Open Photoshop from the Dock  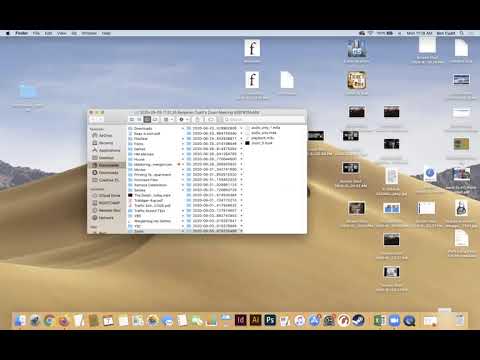click(x=270, y=320)
